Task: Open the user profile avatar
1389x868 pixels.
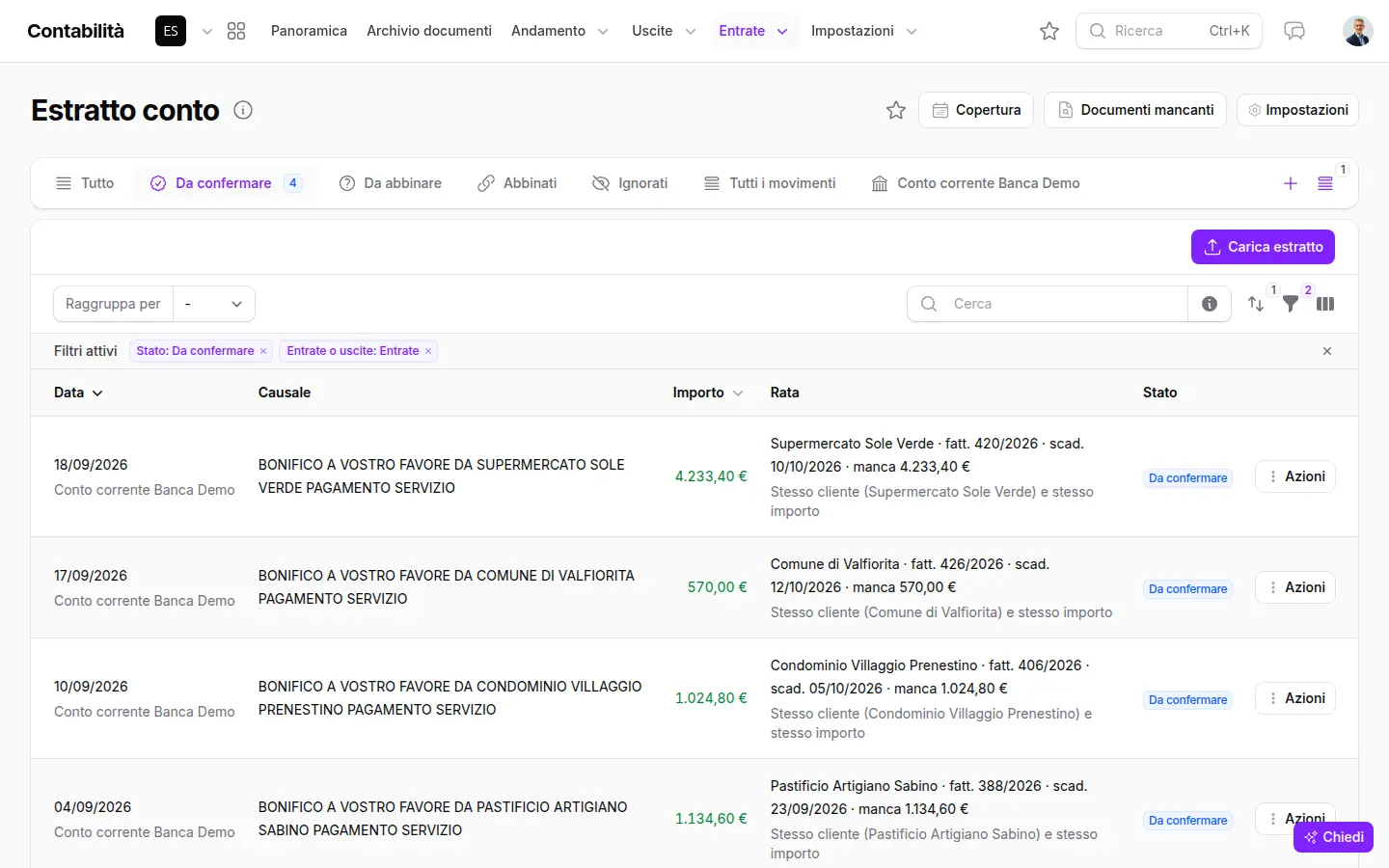Action: pyautogui.click(x=1358, y=31)
